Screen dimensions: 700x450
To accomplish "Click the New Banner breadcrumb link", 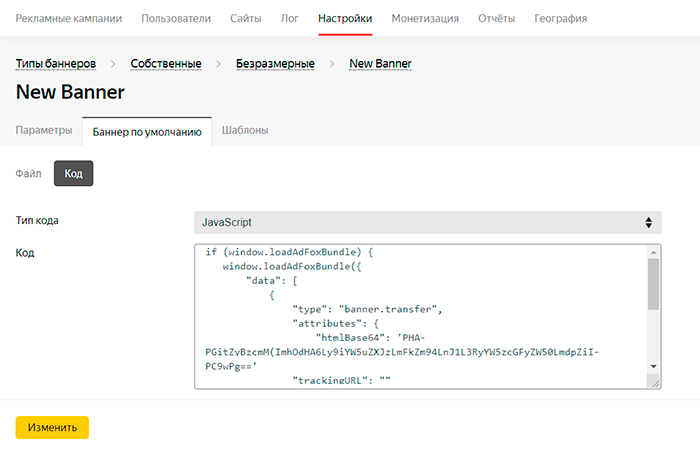I will (380, 63).
